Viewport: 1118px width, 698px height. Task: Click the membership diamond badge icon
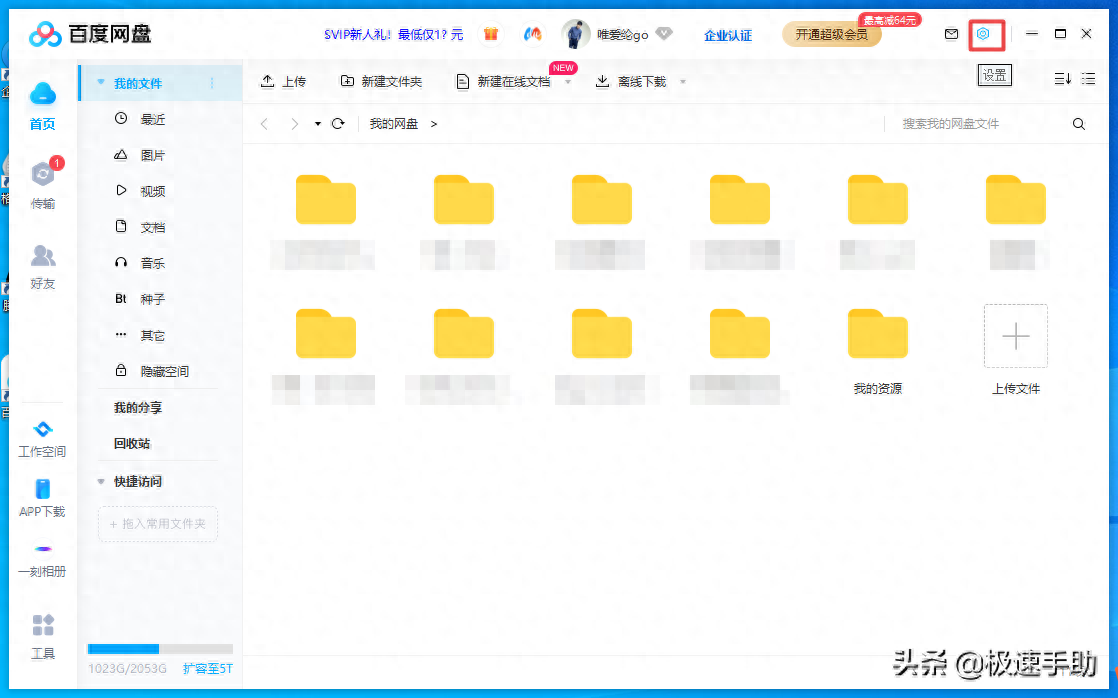(x=664, y=34)
